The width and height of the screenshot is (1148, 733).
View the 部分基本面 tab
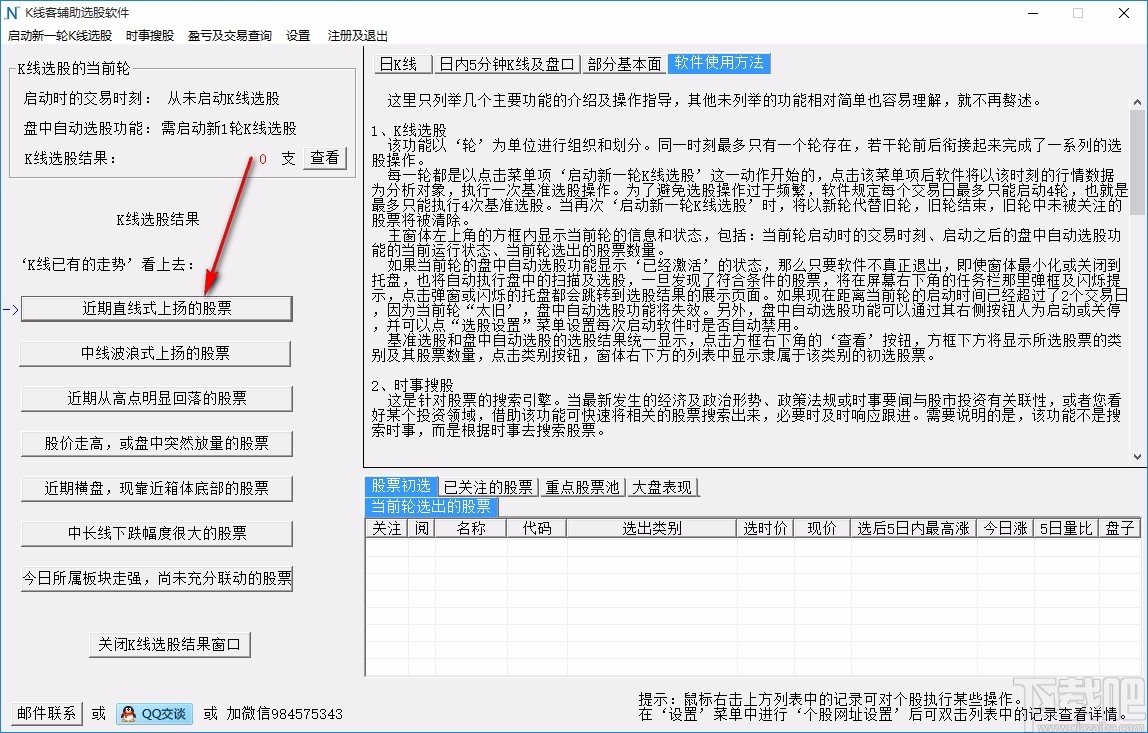coord(625,63)
